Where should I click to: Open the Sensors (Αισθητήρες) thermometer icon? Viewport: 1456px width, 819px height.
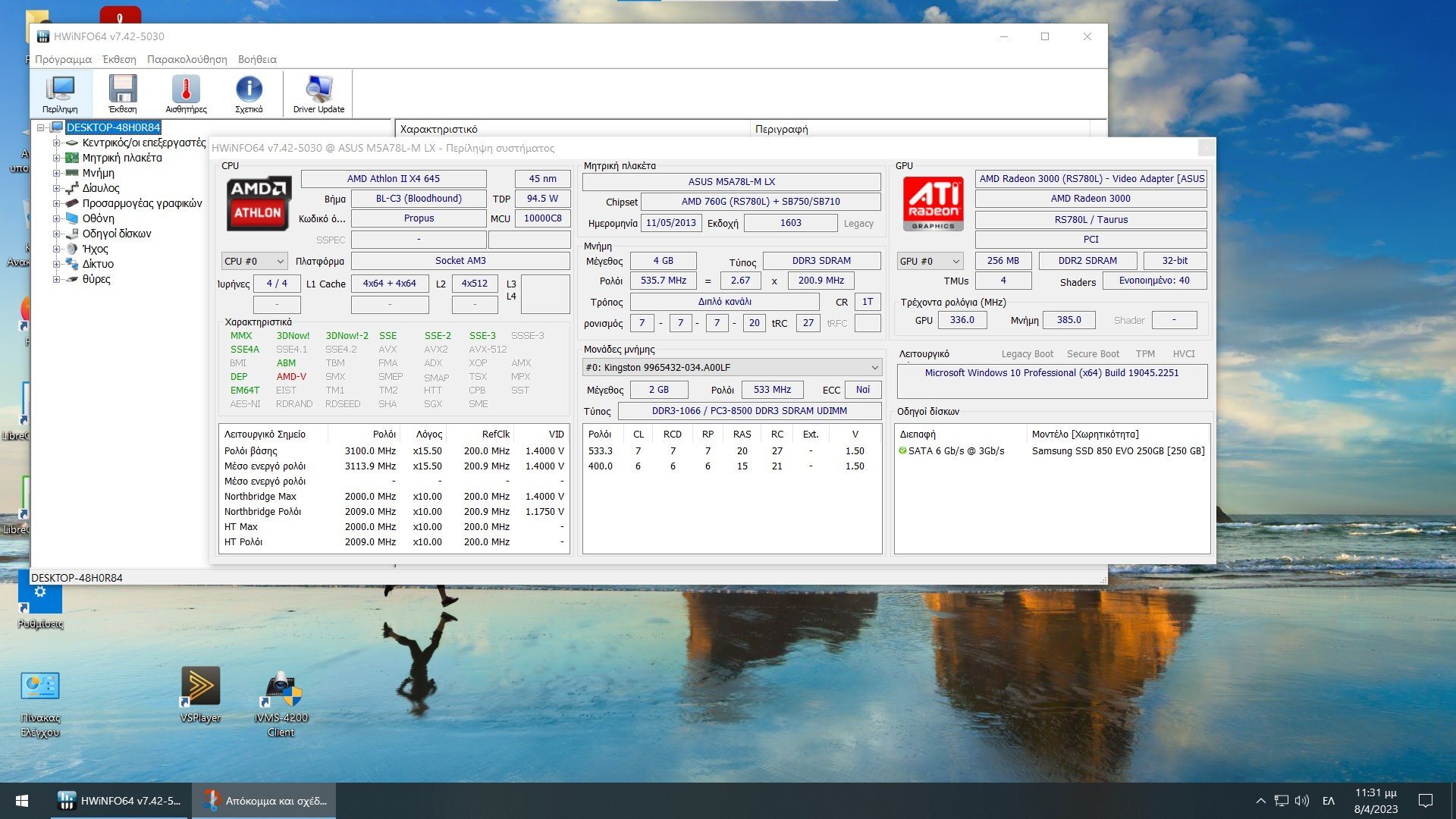click(x=186, y=93)
